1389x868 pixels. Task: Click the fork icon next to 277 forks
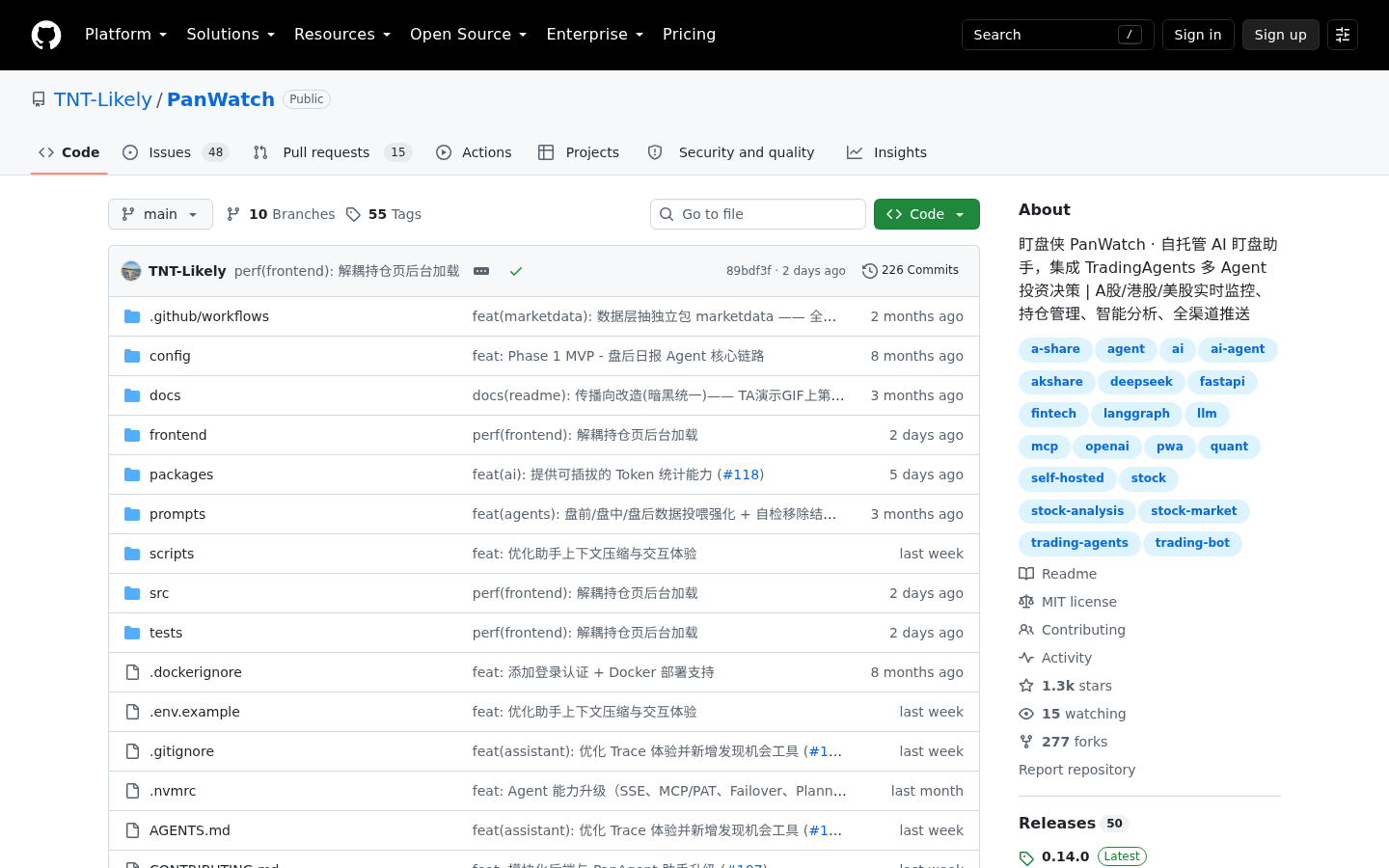(x=1026, y=742)
